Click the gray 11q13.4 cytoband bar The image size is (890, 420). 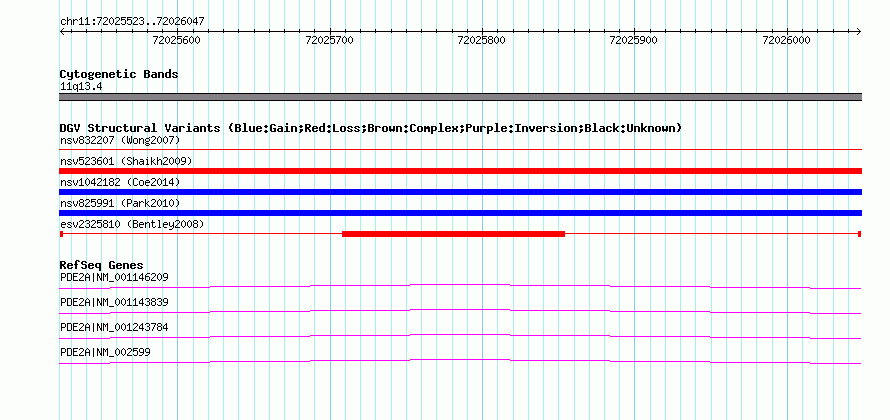[x=460, y=97]
